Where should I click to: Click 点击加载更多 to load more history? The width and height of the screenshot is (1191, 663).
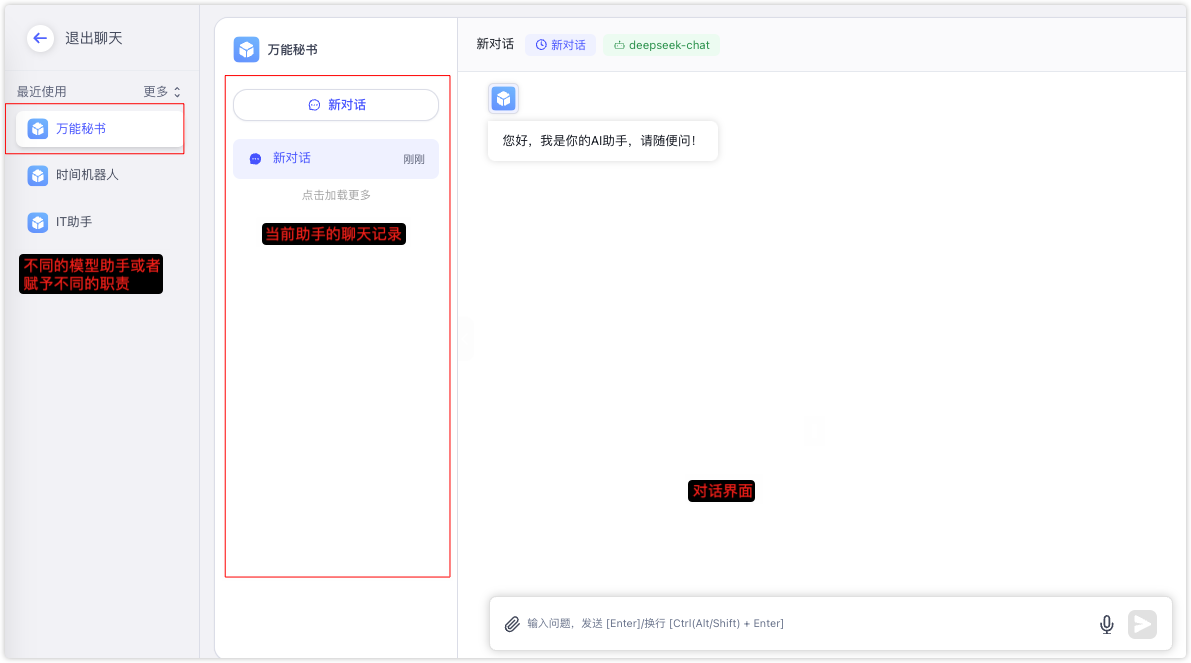[336, 195]
